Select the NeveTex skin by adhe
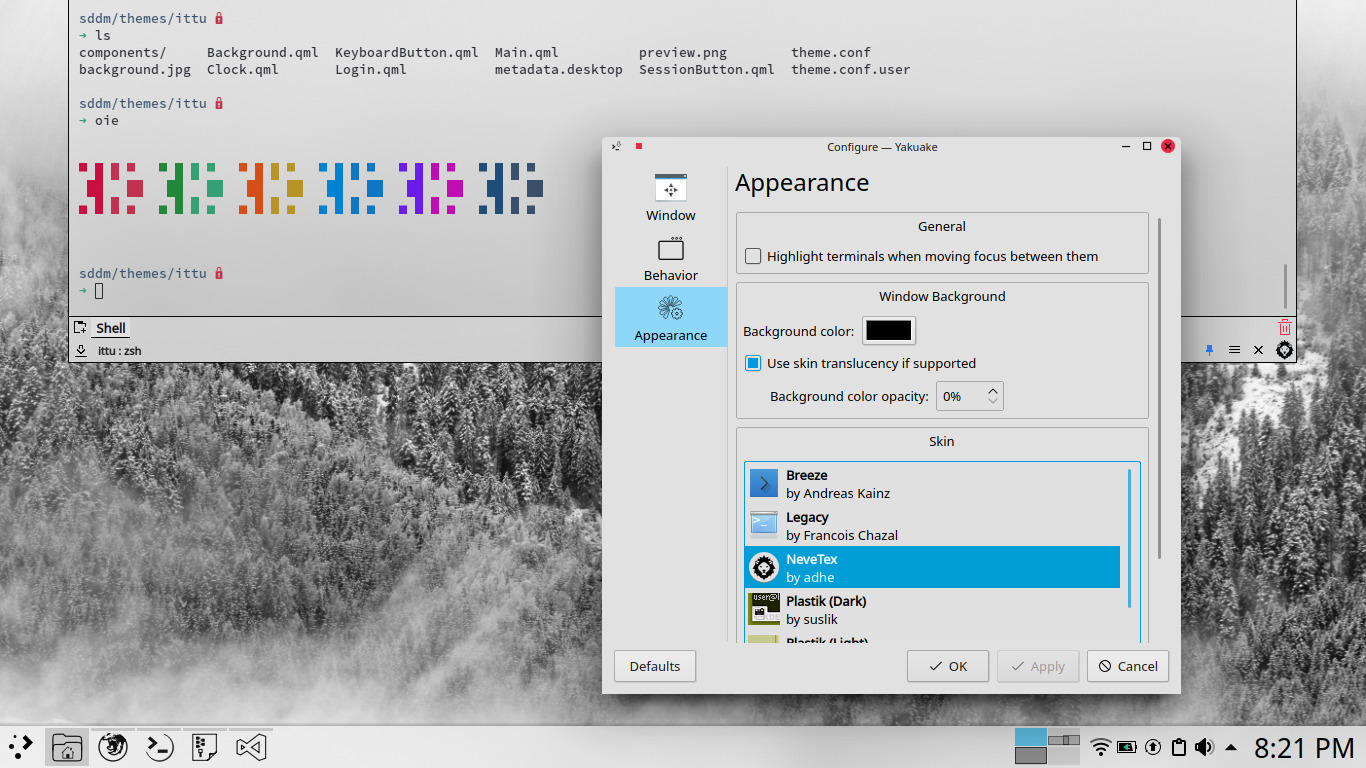 (933, 567)
